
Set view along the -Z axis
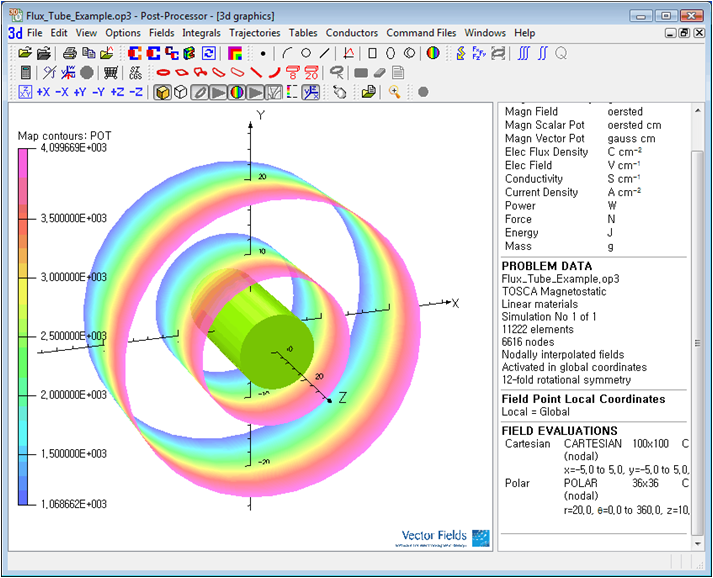pos(135,92)
